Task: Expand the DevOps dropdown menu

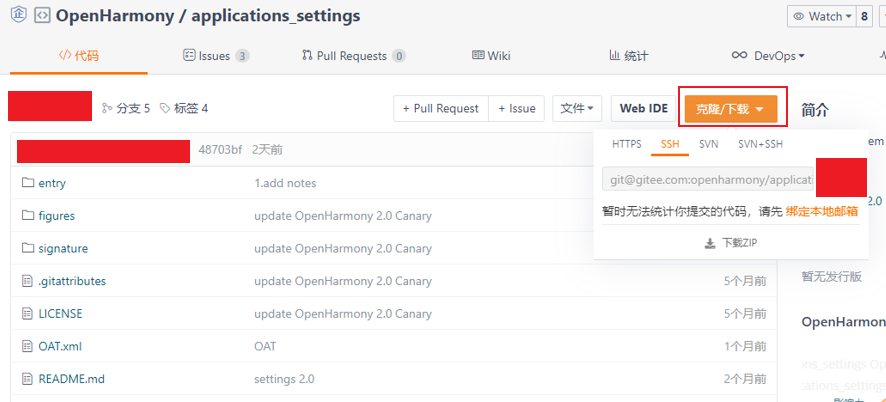Action: click(768, 56)
